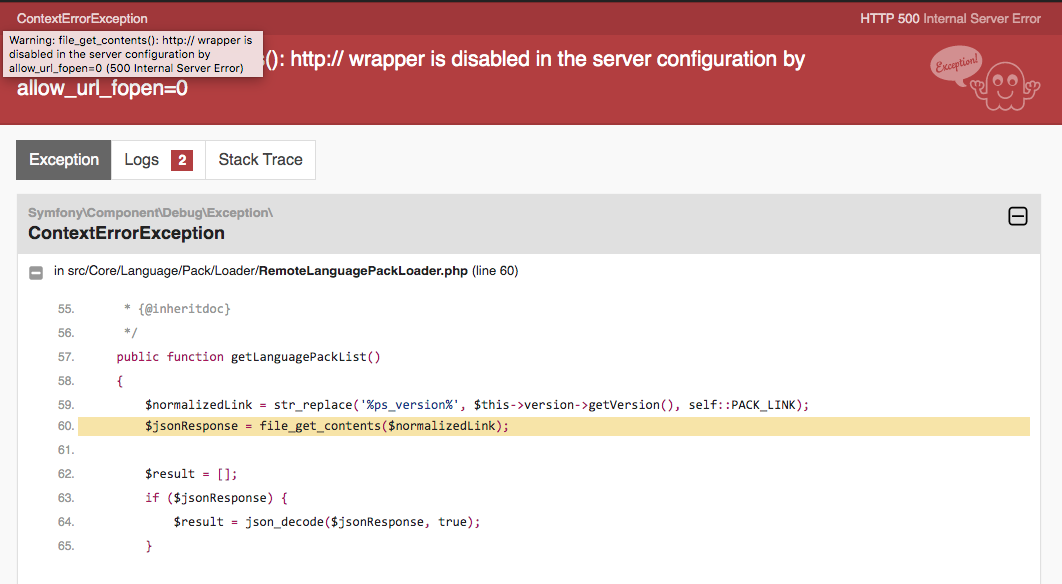This screenshot has width=1062, height=584.
Task: Click the allow_url_fopen=0 error heading text
Action: [102, 89]
